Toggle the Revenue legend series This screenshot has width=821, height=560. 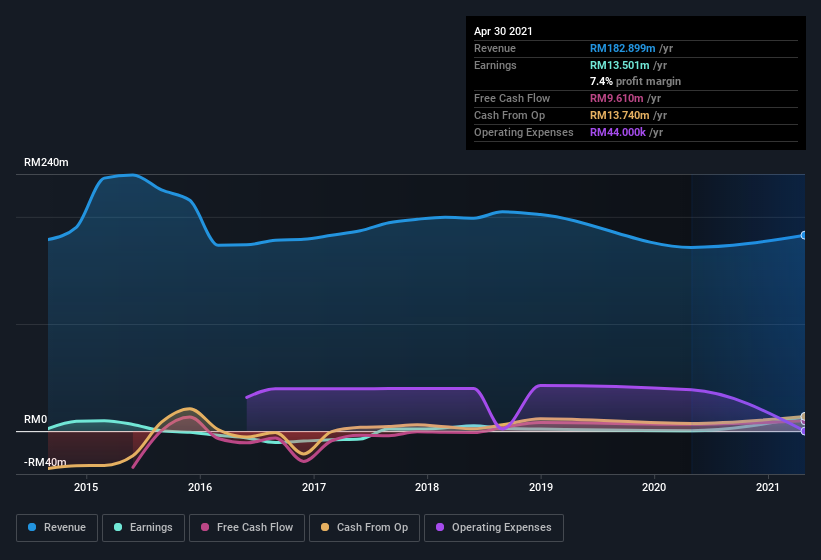coord(57,528)
